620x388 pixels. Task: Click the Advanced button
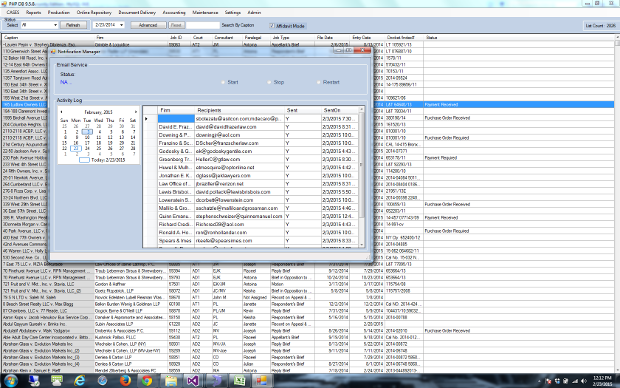148,25
